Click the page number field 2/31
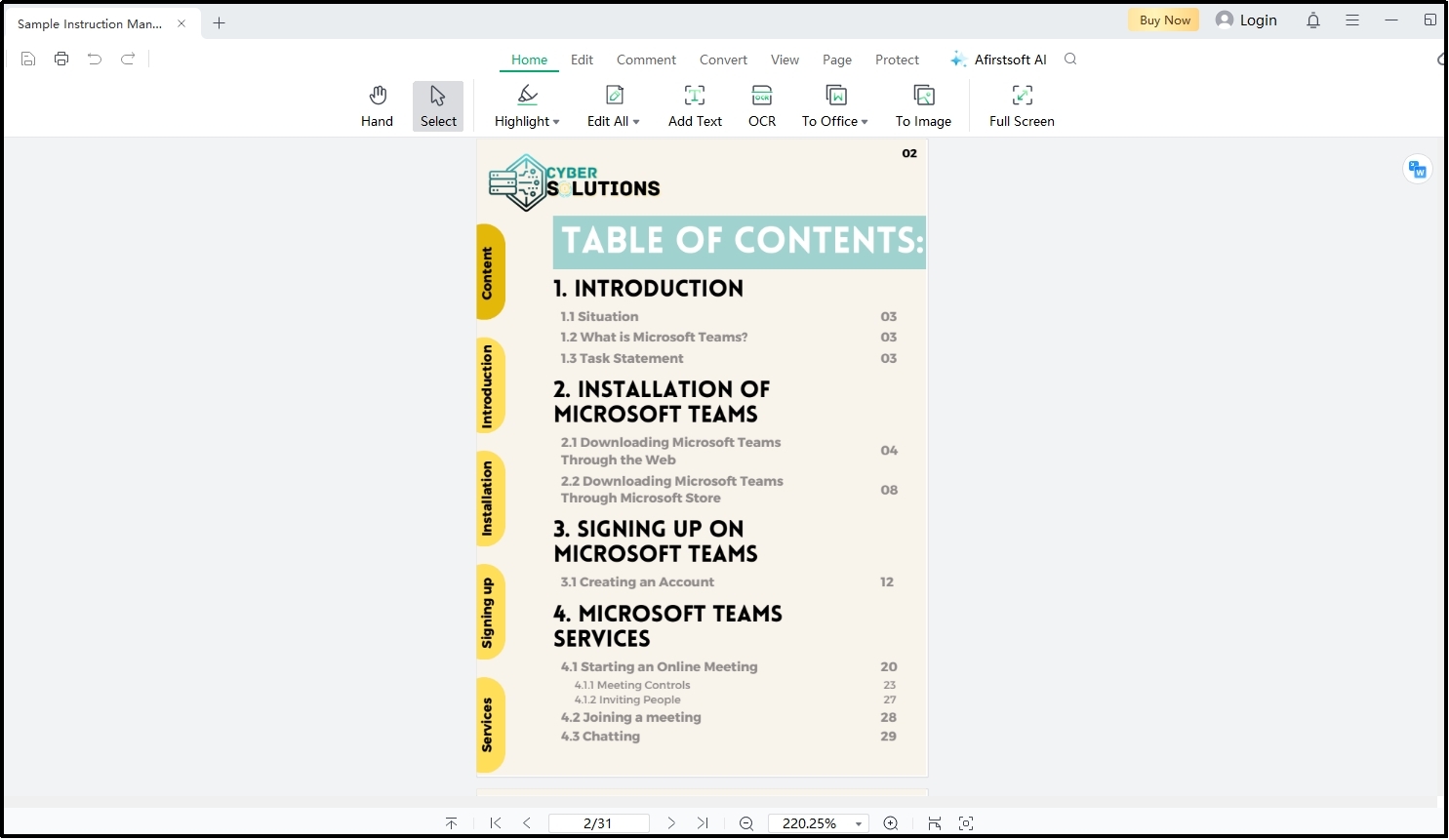 tap(598, 823)
